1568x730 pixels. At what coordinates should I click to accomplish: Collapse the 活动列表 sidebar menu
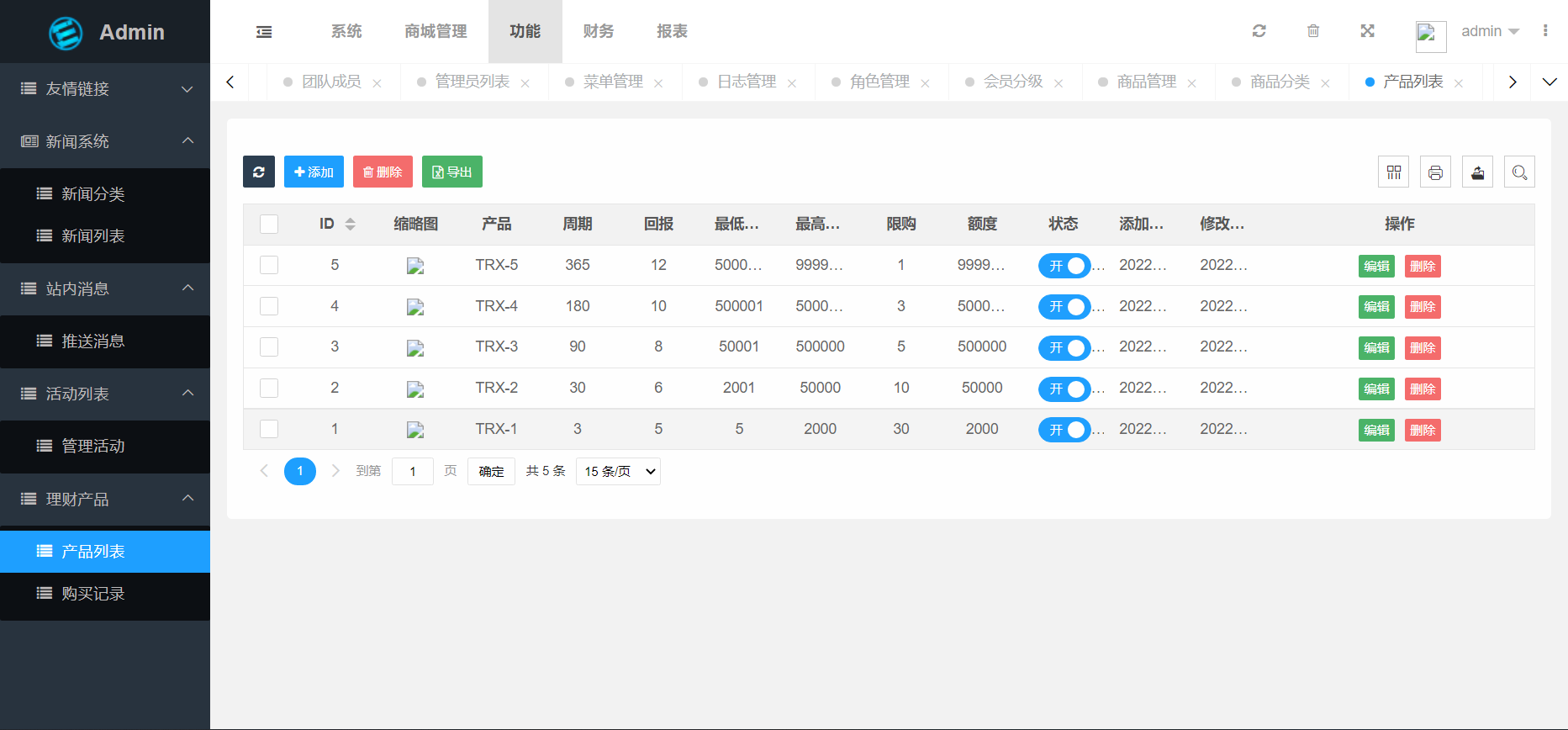[105, 394]
